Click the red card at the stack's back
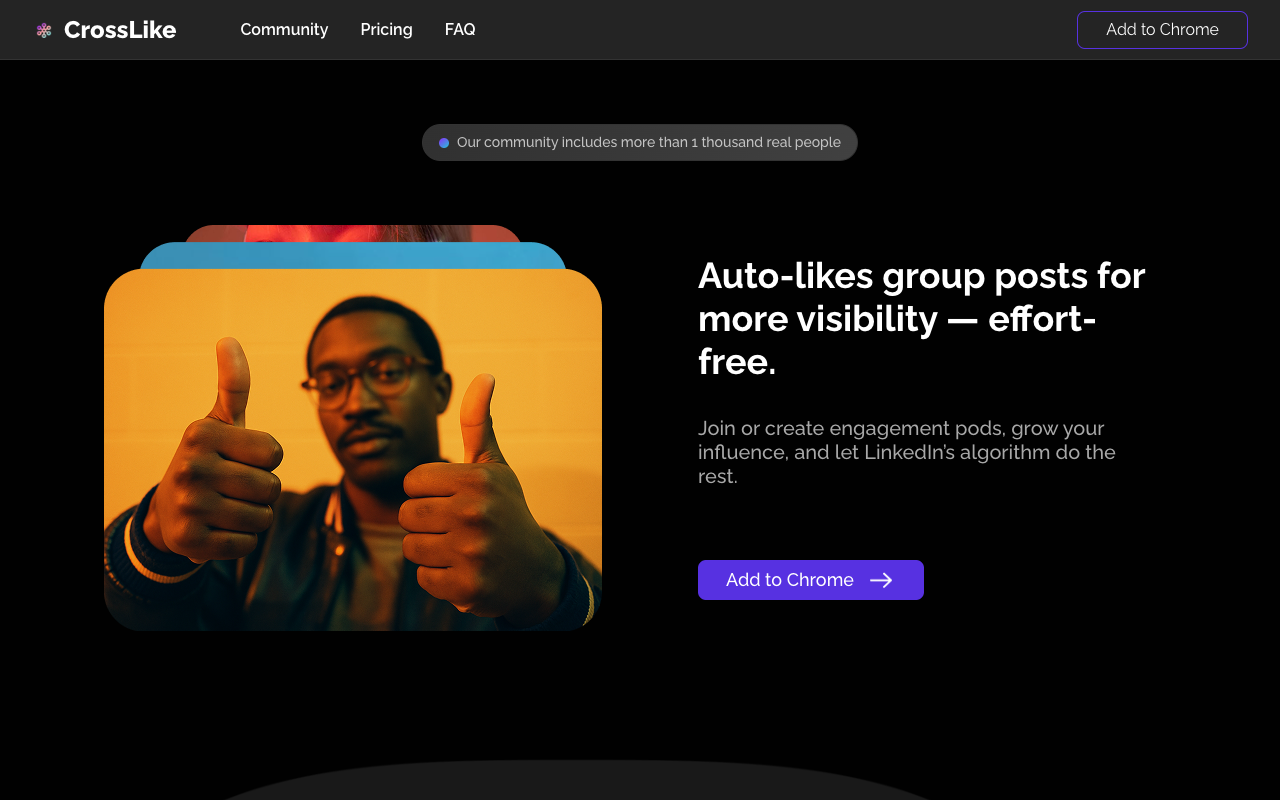Viewport: 1280px width, 800px height. click(353, 233)
